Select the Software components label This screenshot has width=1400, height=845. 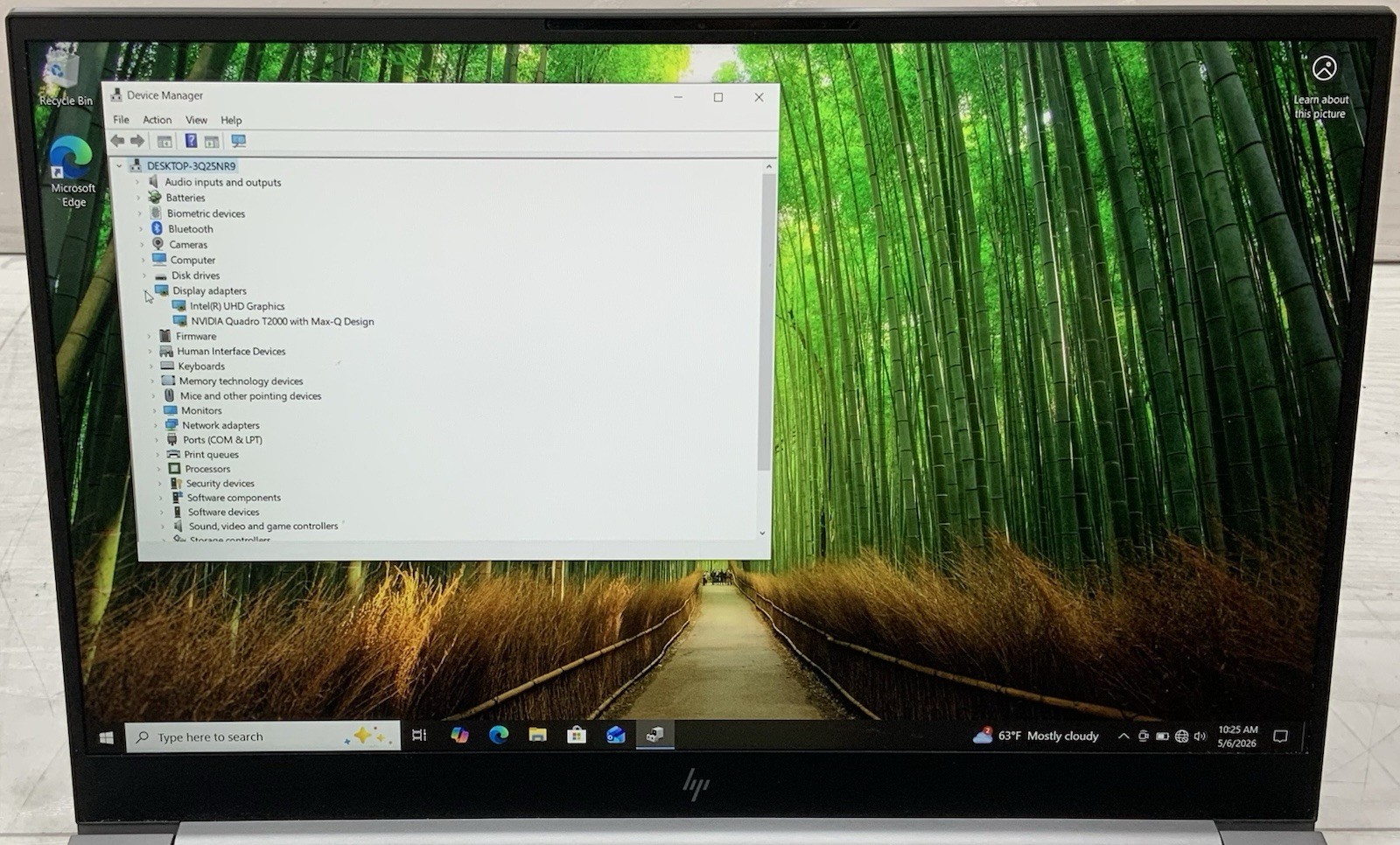click(234, 497)
